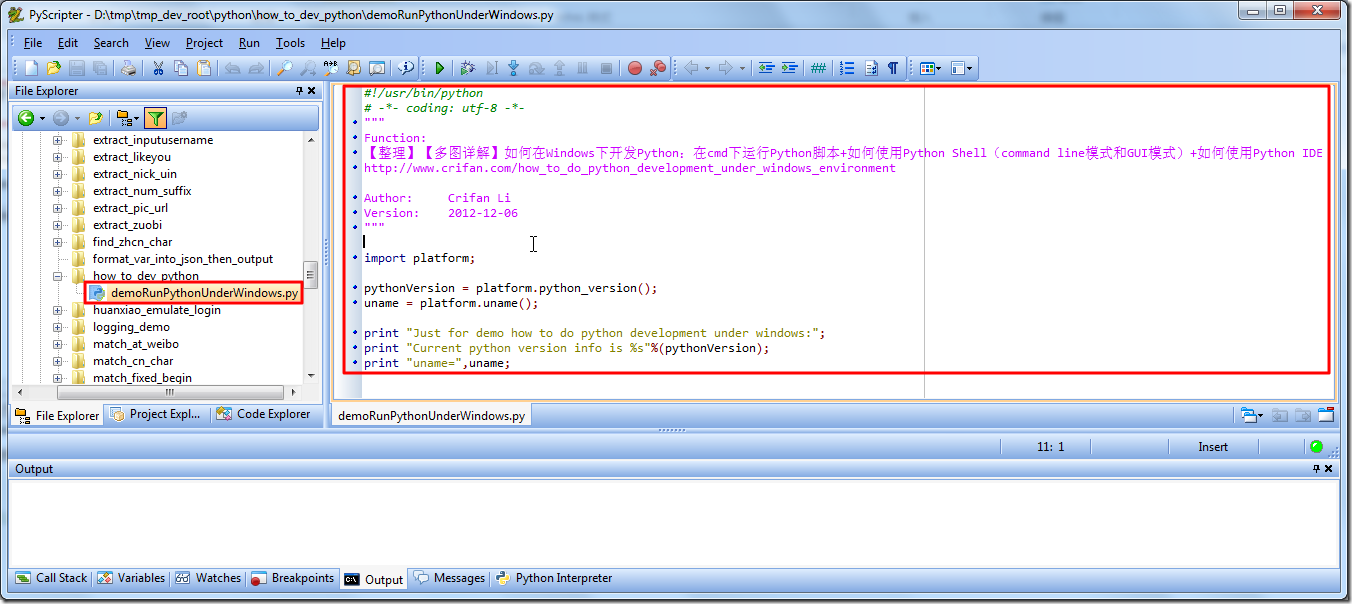Select the find_zhcn_char folder
Viewport: 1352px width, 604px height.
132,242
